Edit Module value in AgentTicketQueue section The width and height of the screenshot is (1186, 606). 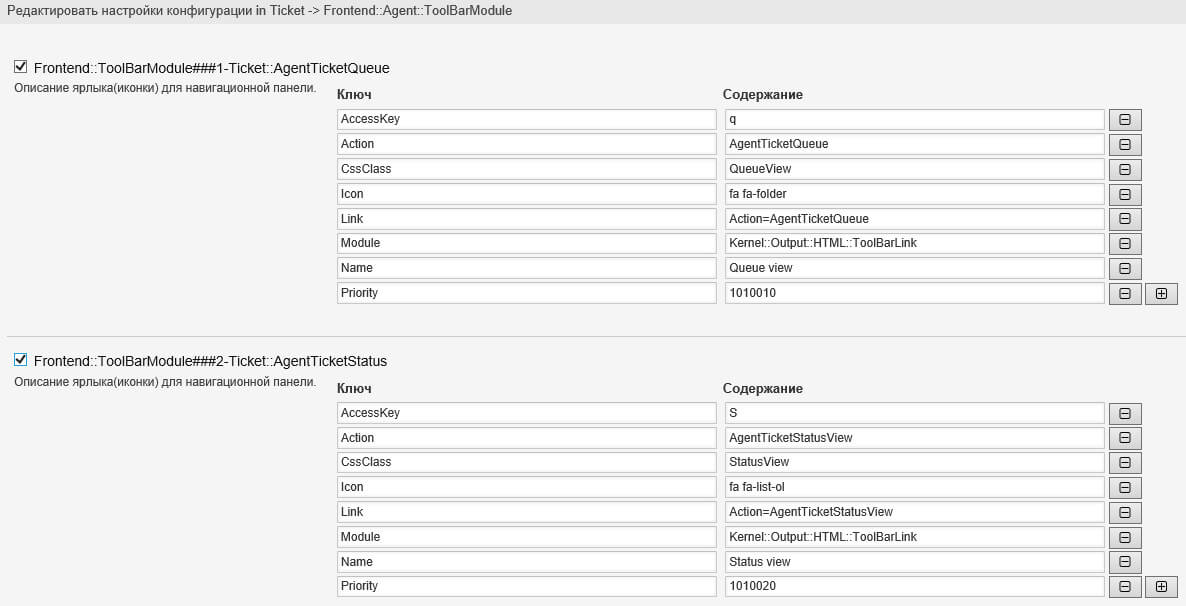914,243
